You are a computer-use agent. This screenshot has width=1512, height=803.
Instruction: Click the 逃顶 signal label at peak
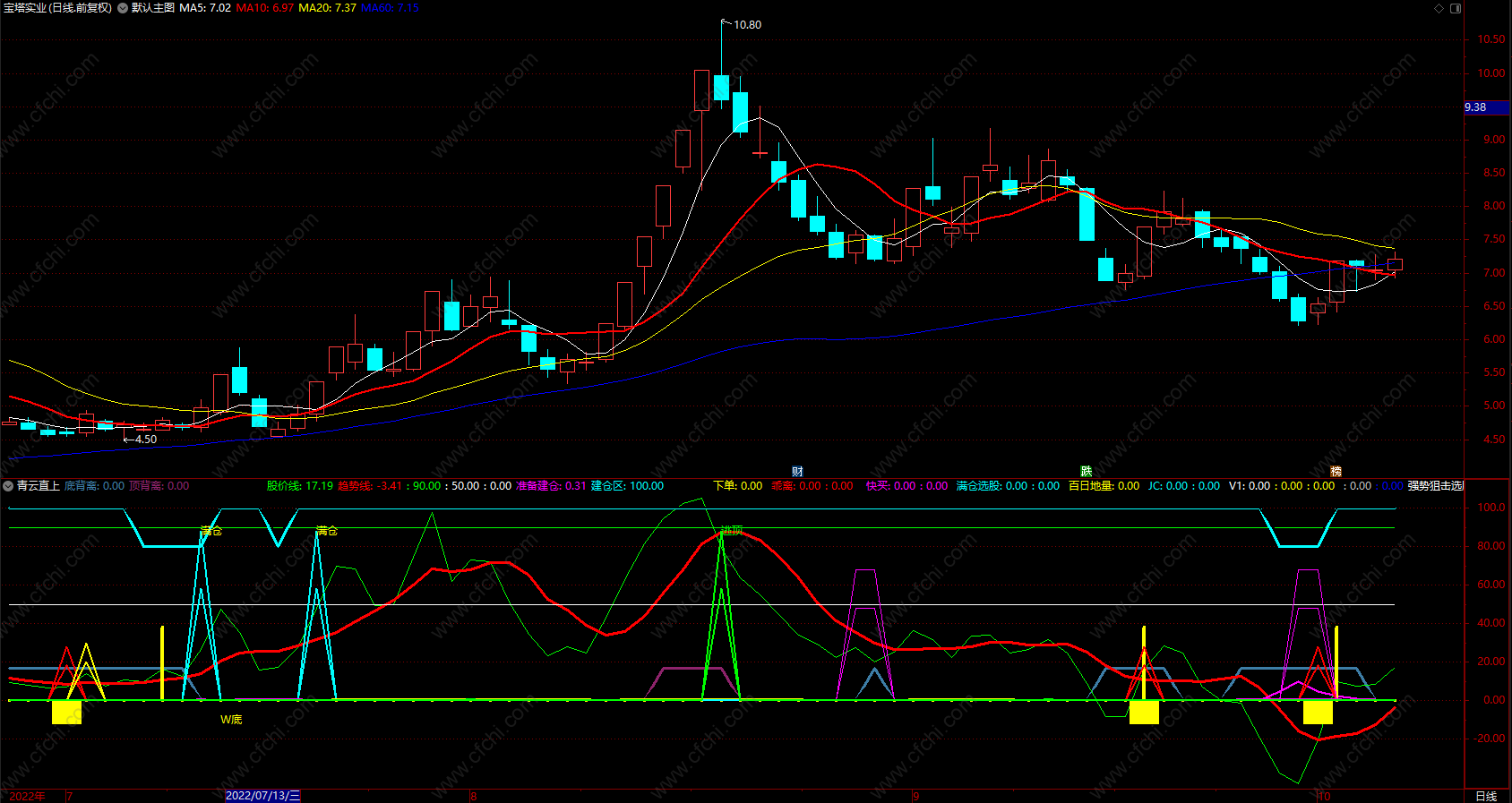pos(732,531)
